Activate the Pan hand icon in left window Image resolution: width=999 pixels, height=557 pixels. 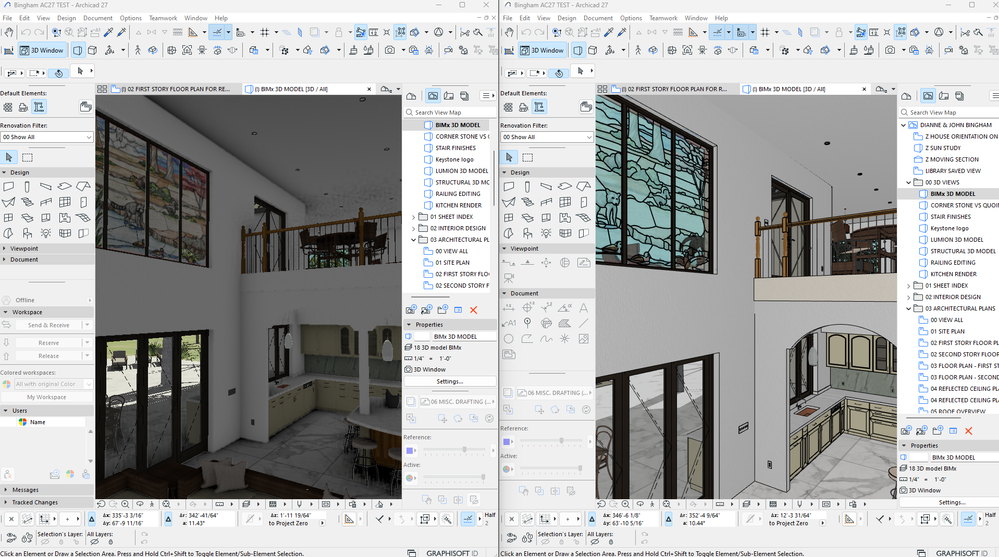point(9,32)
